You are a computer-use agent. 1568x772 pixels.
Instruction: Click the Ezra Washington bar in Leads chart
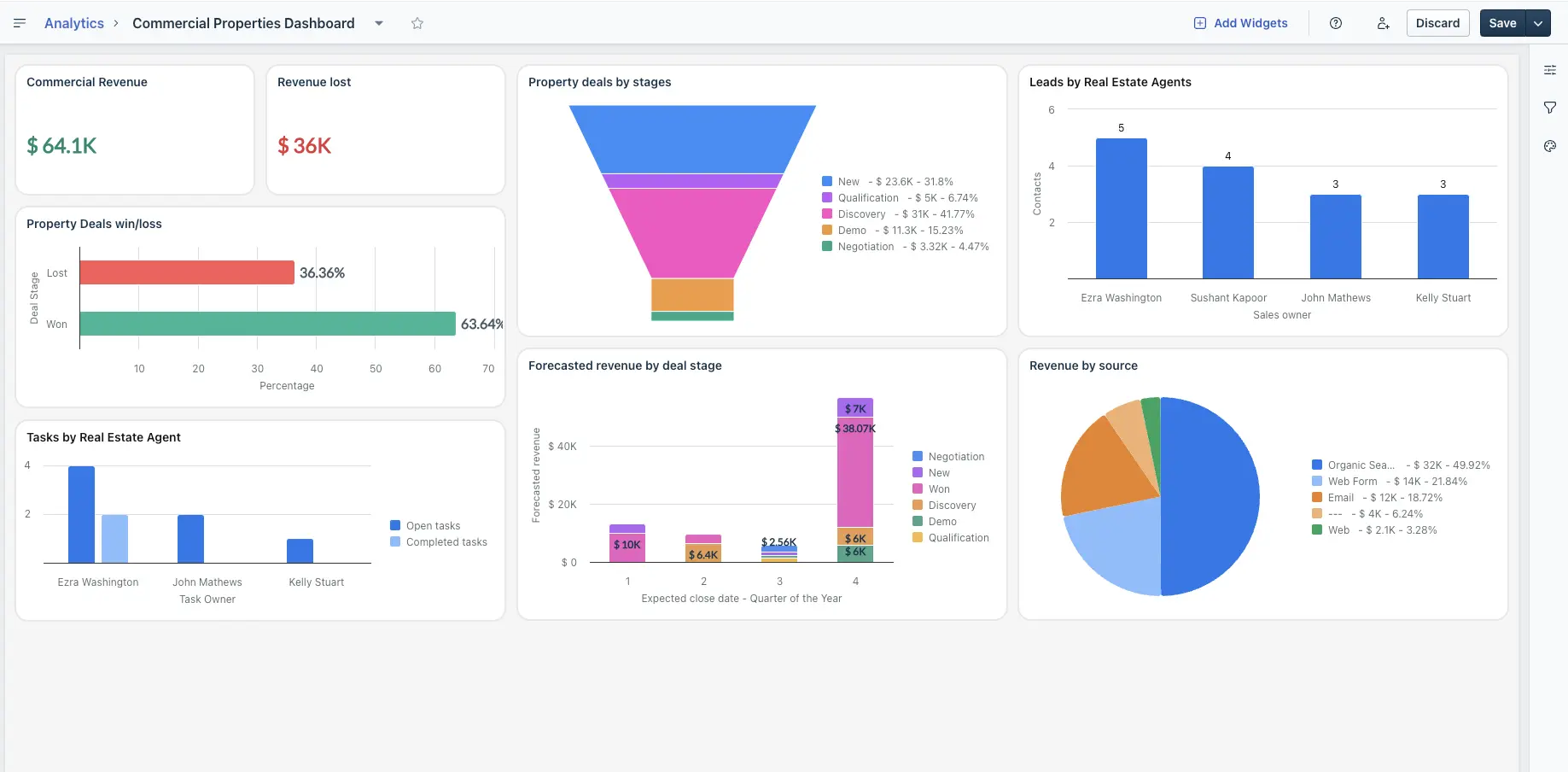[x=1121, y=208]
